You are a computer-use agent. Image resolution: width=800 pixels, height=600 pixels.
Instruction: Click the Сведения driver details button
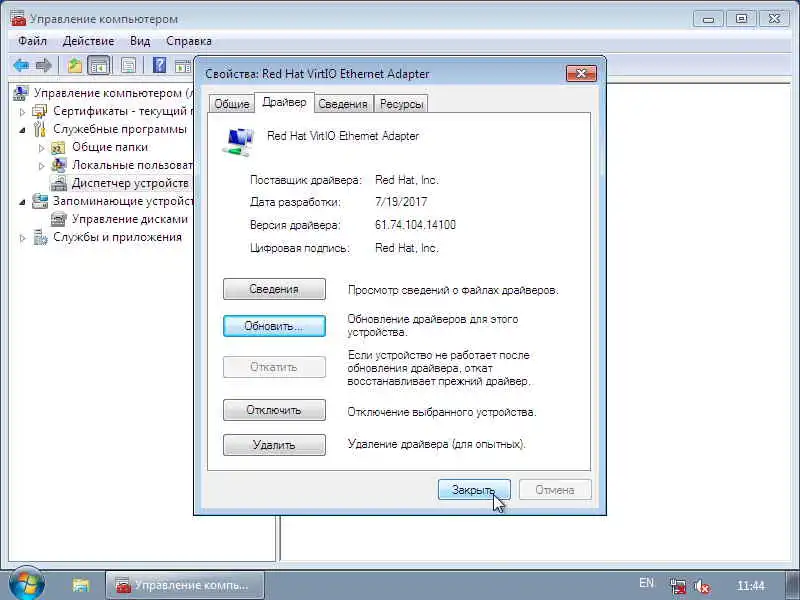pyautogui.click(x=274, y=289)
